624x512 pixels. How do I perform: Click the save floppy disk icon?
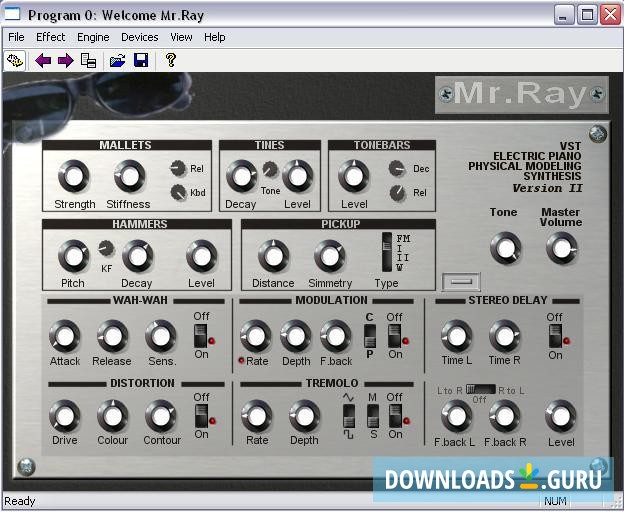point(141,61)
